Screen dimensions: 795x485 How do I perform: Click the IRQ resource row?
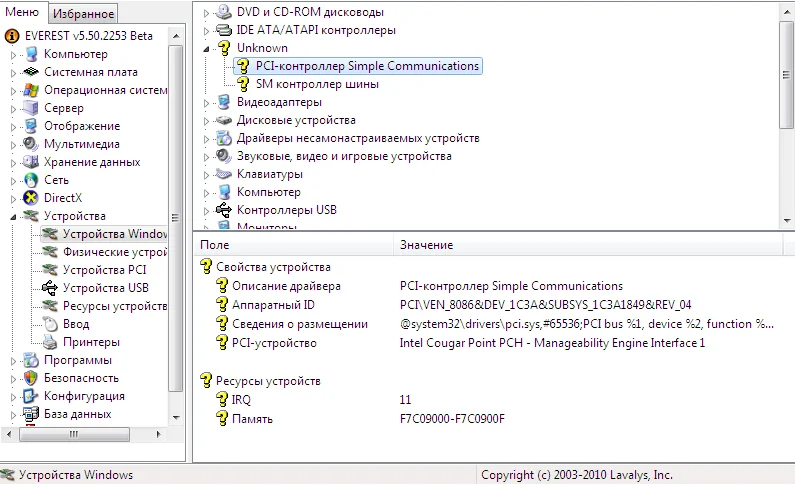241,400
